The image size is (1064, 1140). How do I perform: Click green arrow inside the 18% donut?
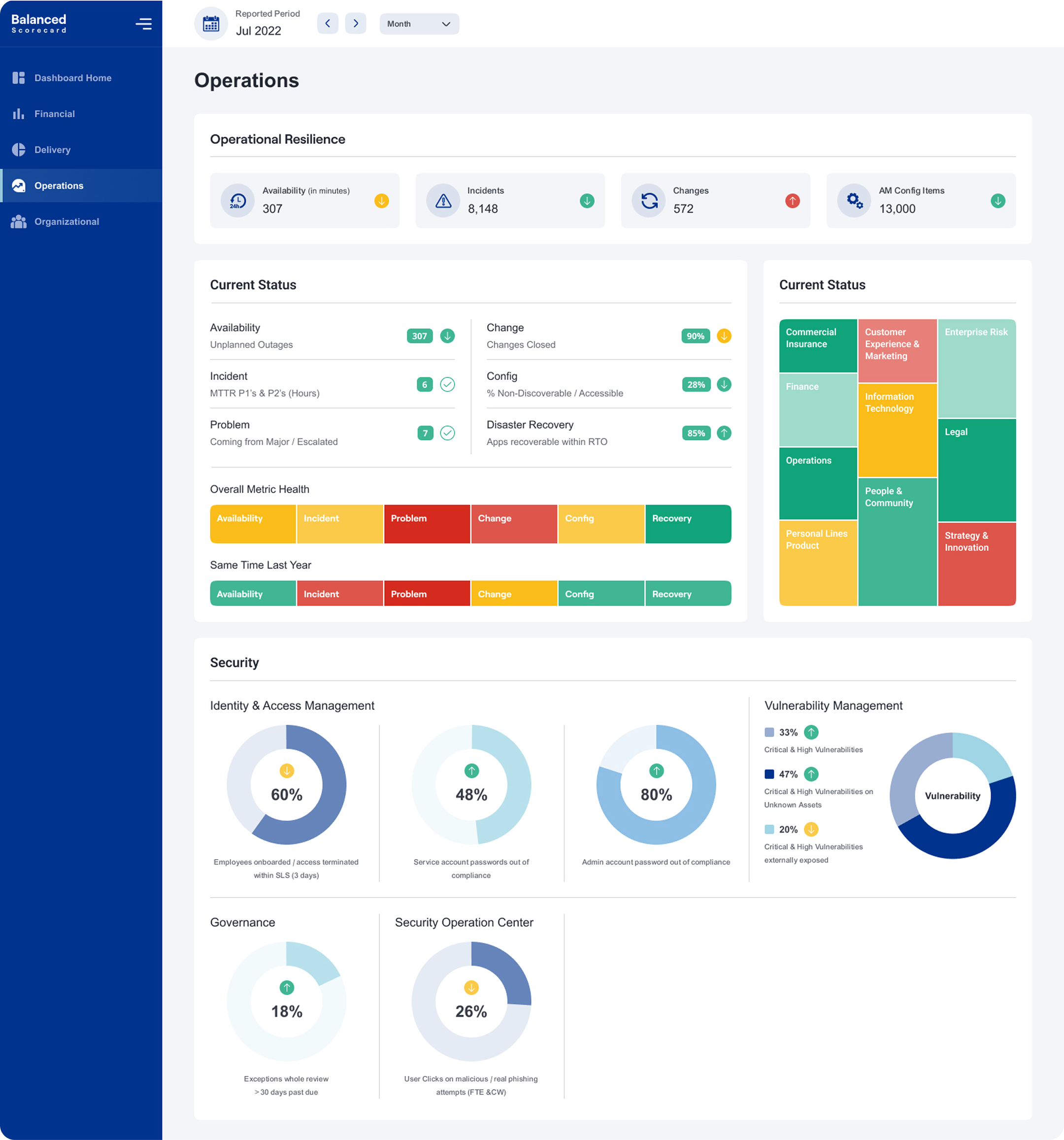(287, 987)
